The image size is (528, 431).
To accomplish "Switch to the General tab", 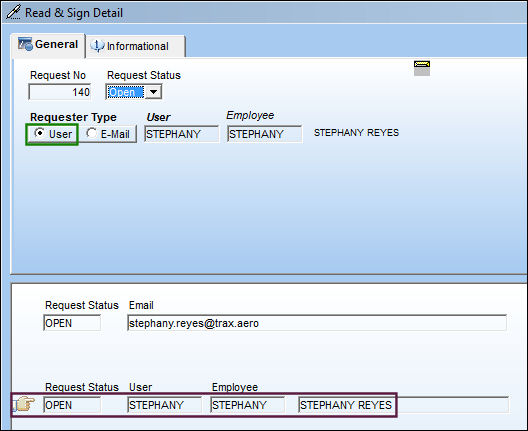I will [x=47, y=45].
